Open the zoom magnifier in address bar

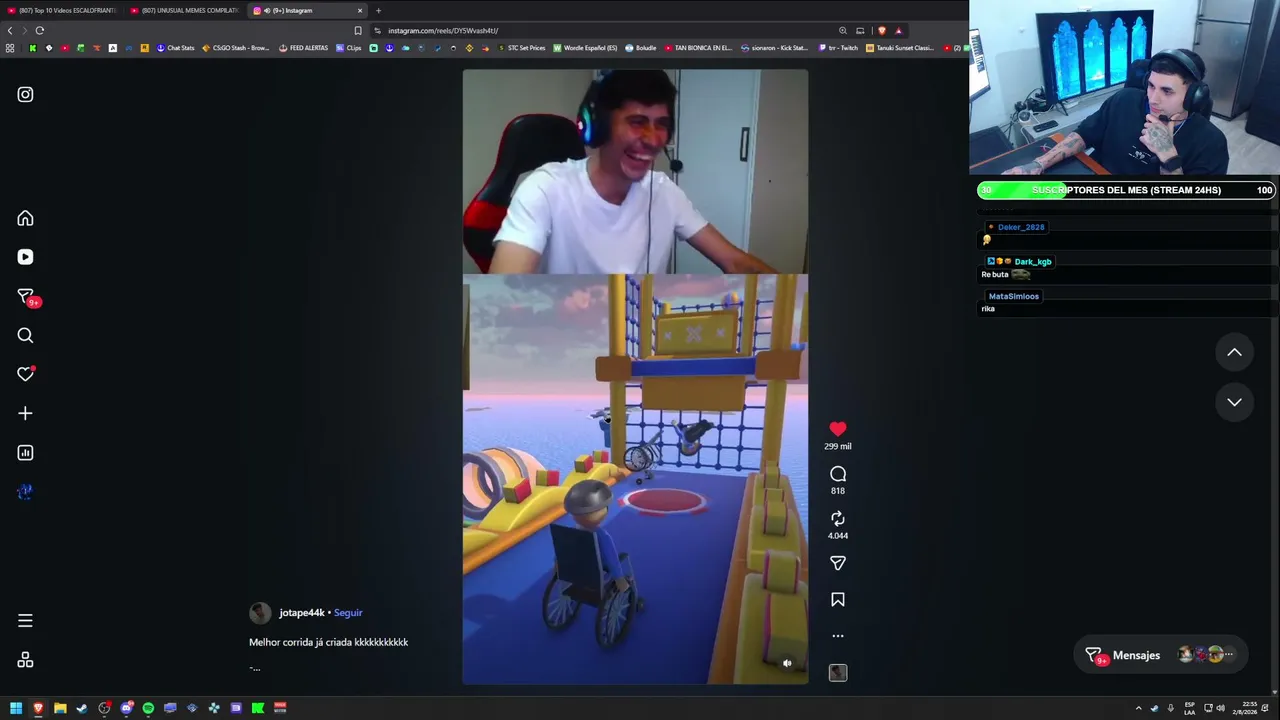click(x=843, y=30)
